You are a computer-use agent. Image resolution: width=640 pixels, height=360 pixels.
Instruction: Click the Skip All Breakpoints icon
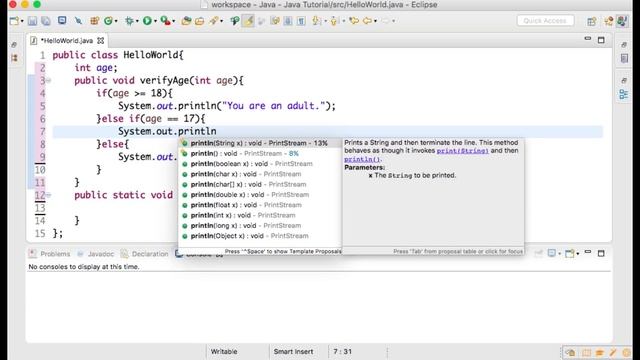pyautogui.click(x=78, y=21)
